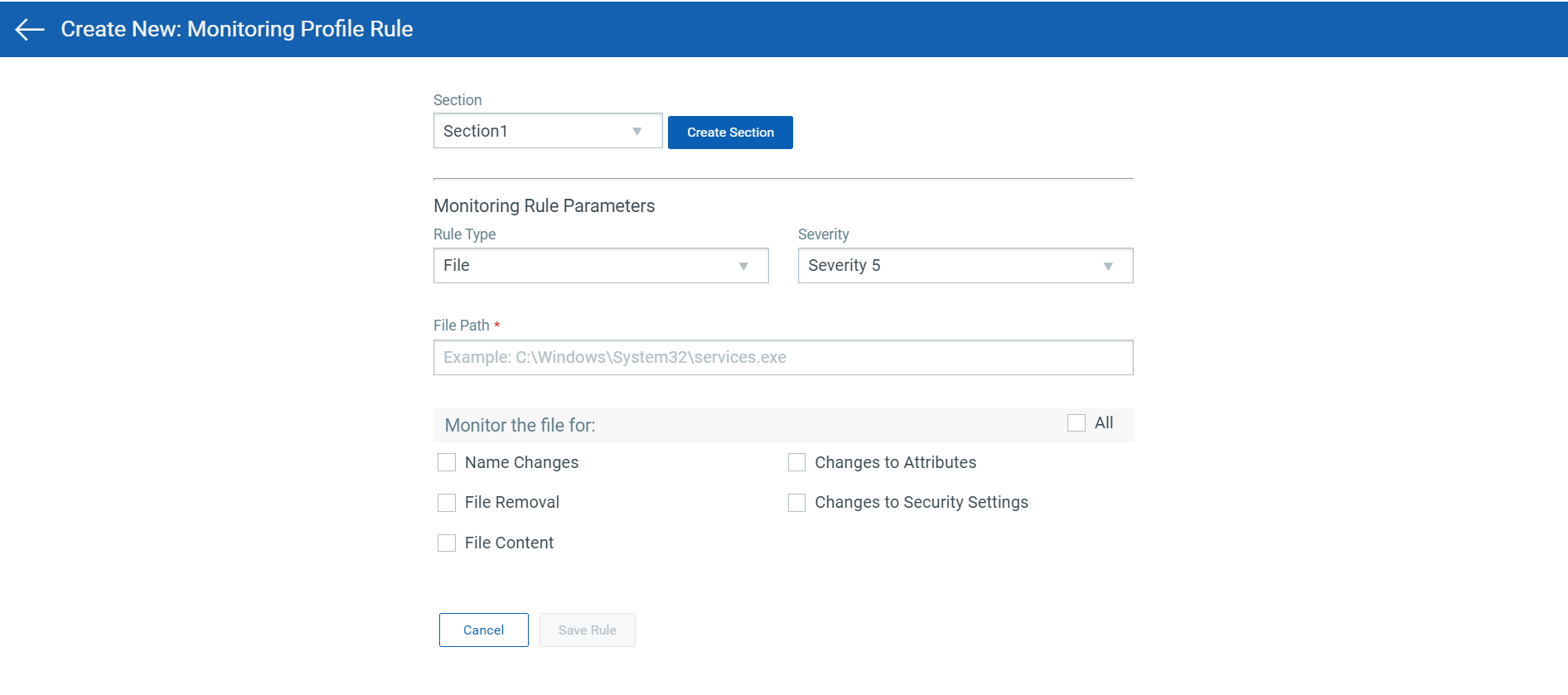
Task: Click the back arrow icon
Action: point(30,30)
